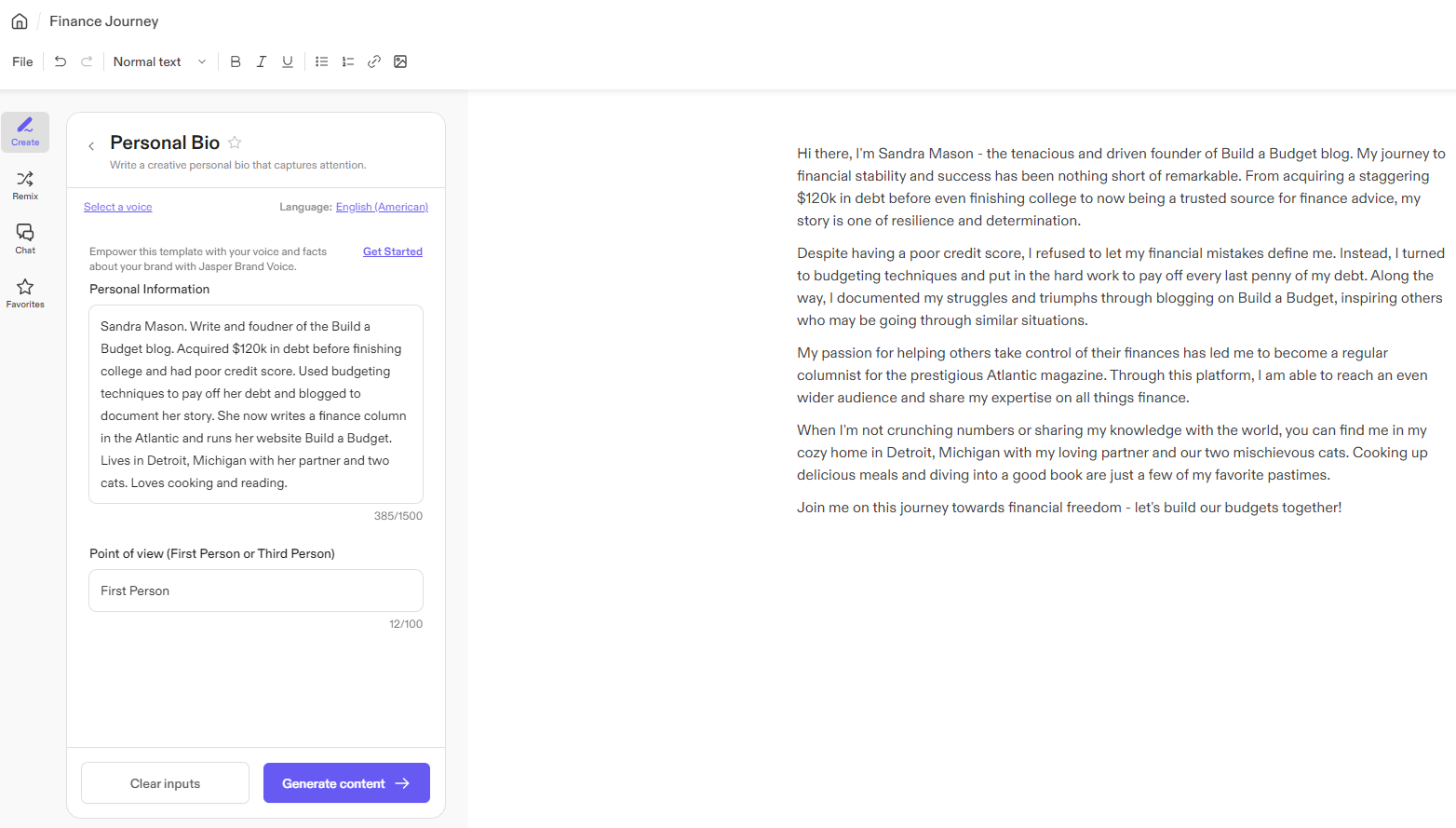1456x828 pixels.
Task: Open the Normal text style dropdown
Action: (160, 61)
